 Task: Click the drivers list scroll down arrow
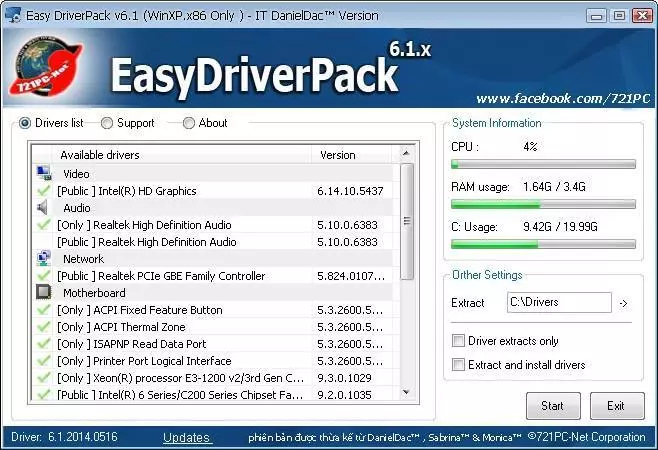tap(406, 392)
